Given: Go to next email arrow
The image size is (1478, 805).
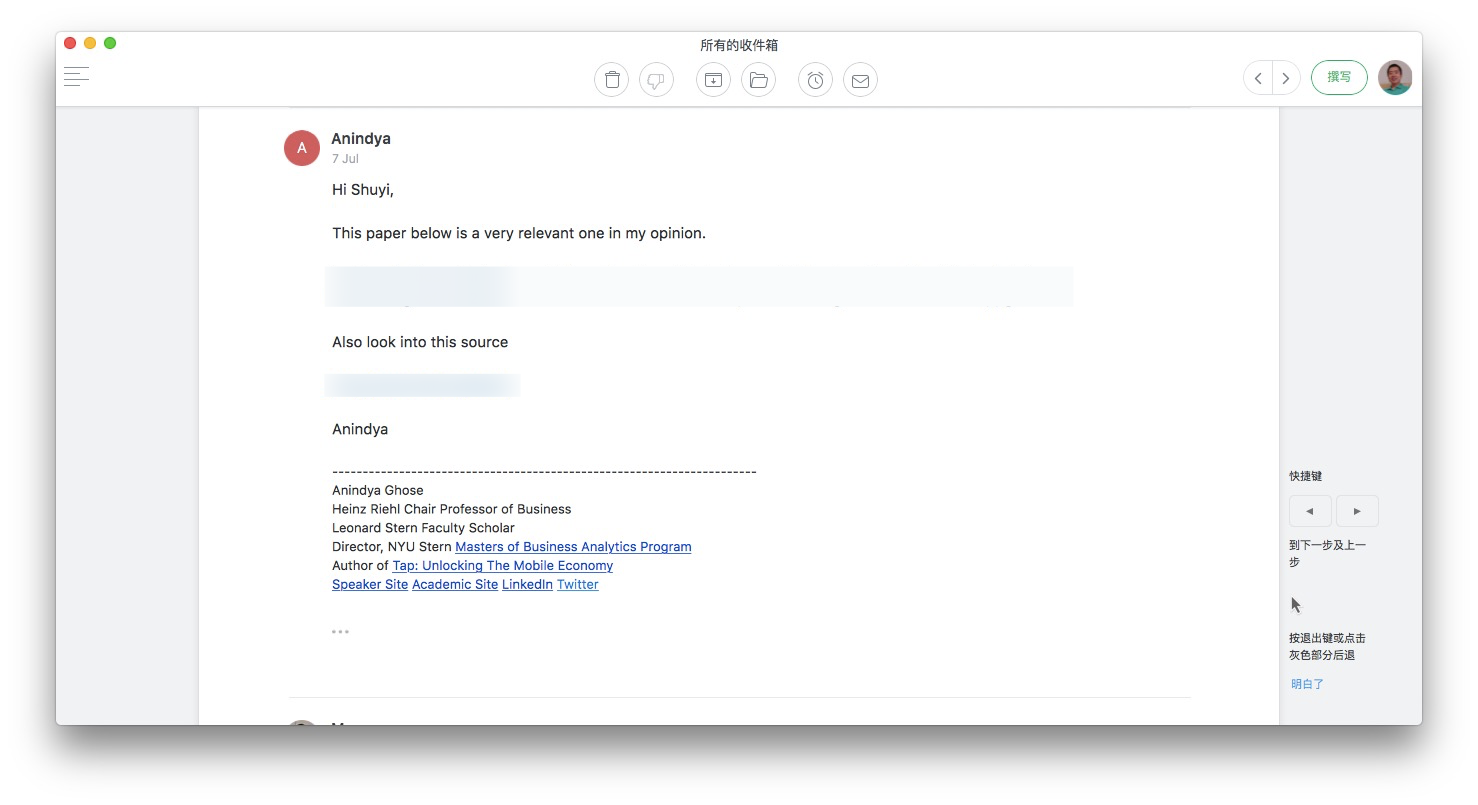Looking at the screenshot, I should pyautogui.click(x=1286, y=78).
